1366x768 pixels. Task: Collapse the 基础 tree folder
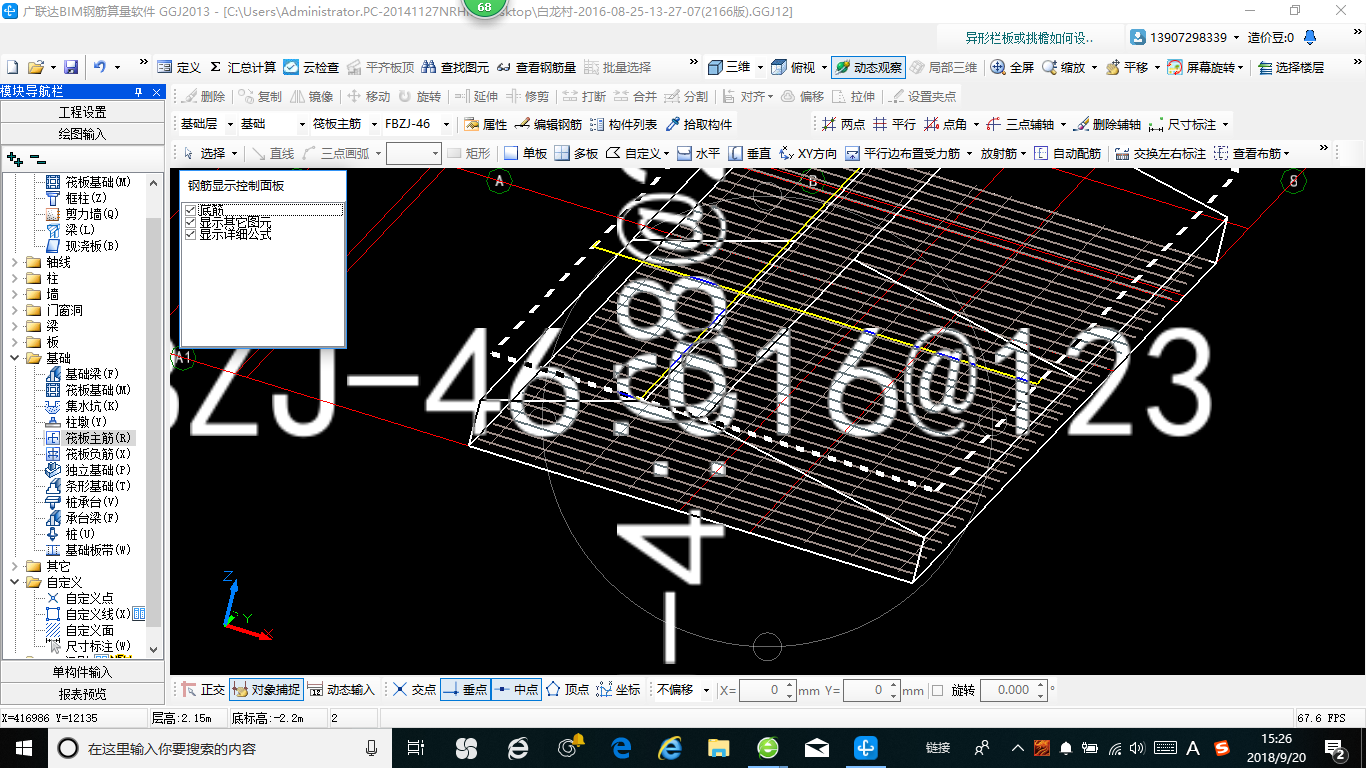pyautogui.click(x=14, y=358)
